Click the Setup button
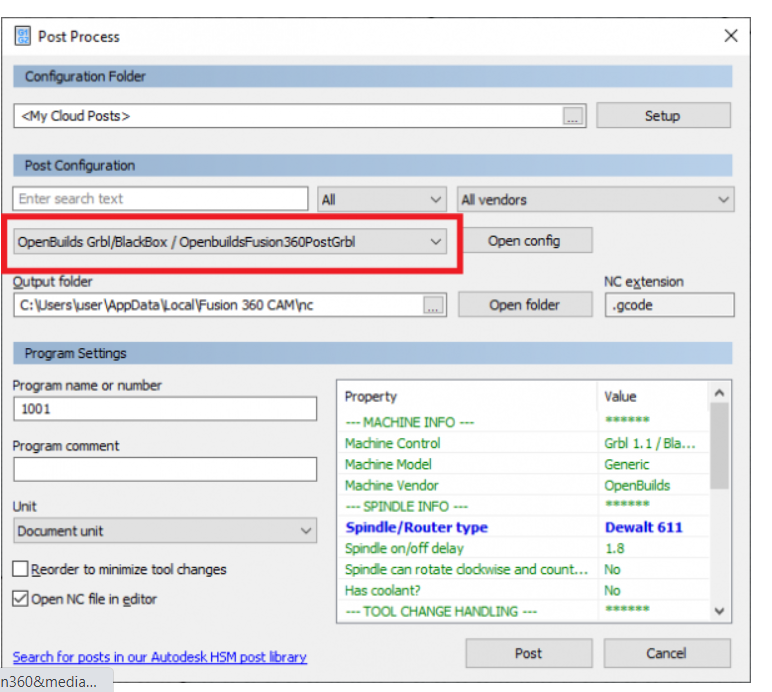This screenshot has width=772, height=692. (662, 116)
